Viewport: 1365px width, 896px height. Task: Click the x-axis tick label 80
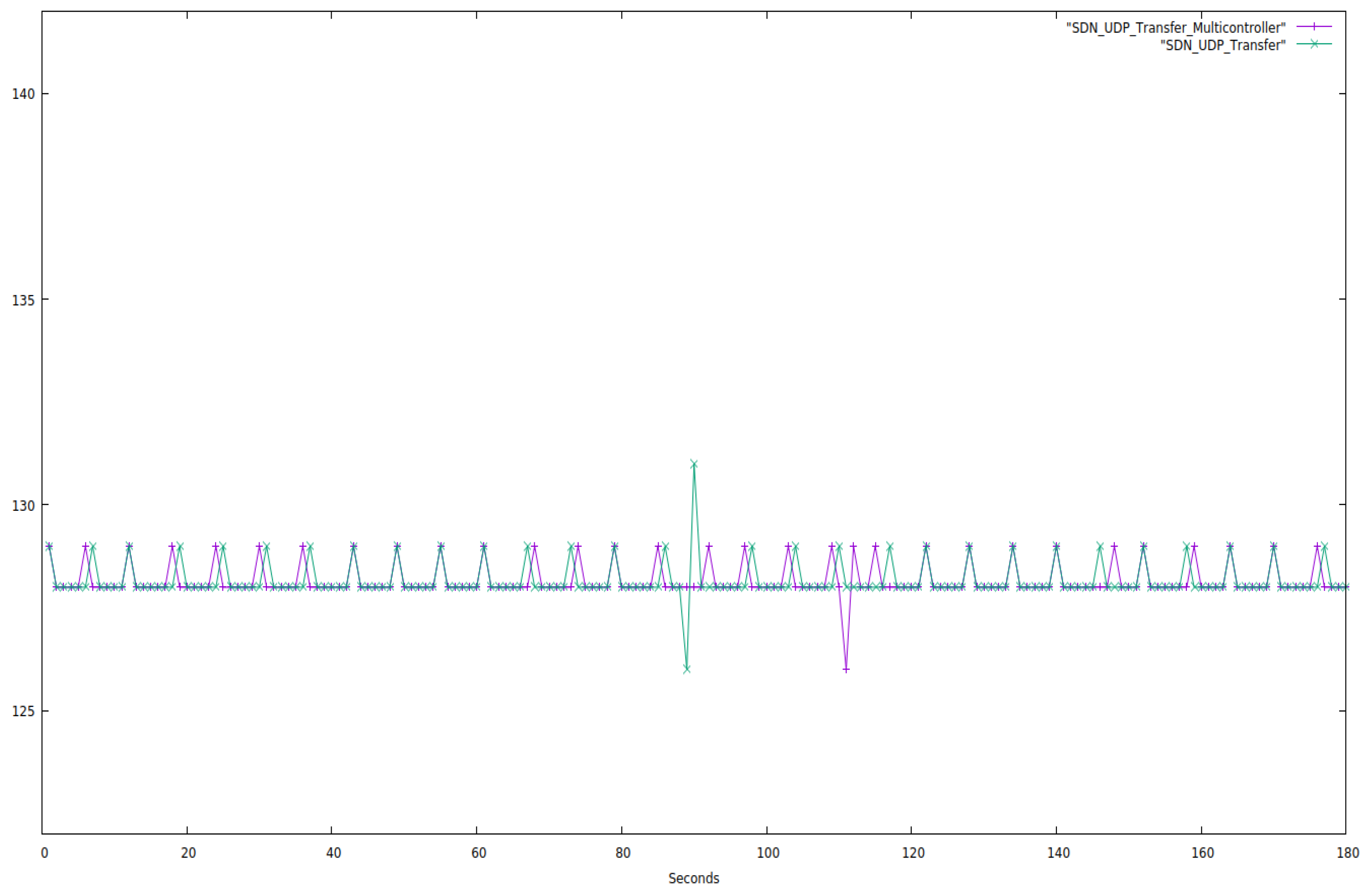623,853
